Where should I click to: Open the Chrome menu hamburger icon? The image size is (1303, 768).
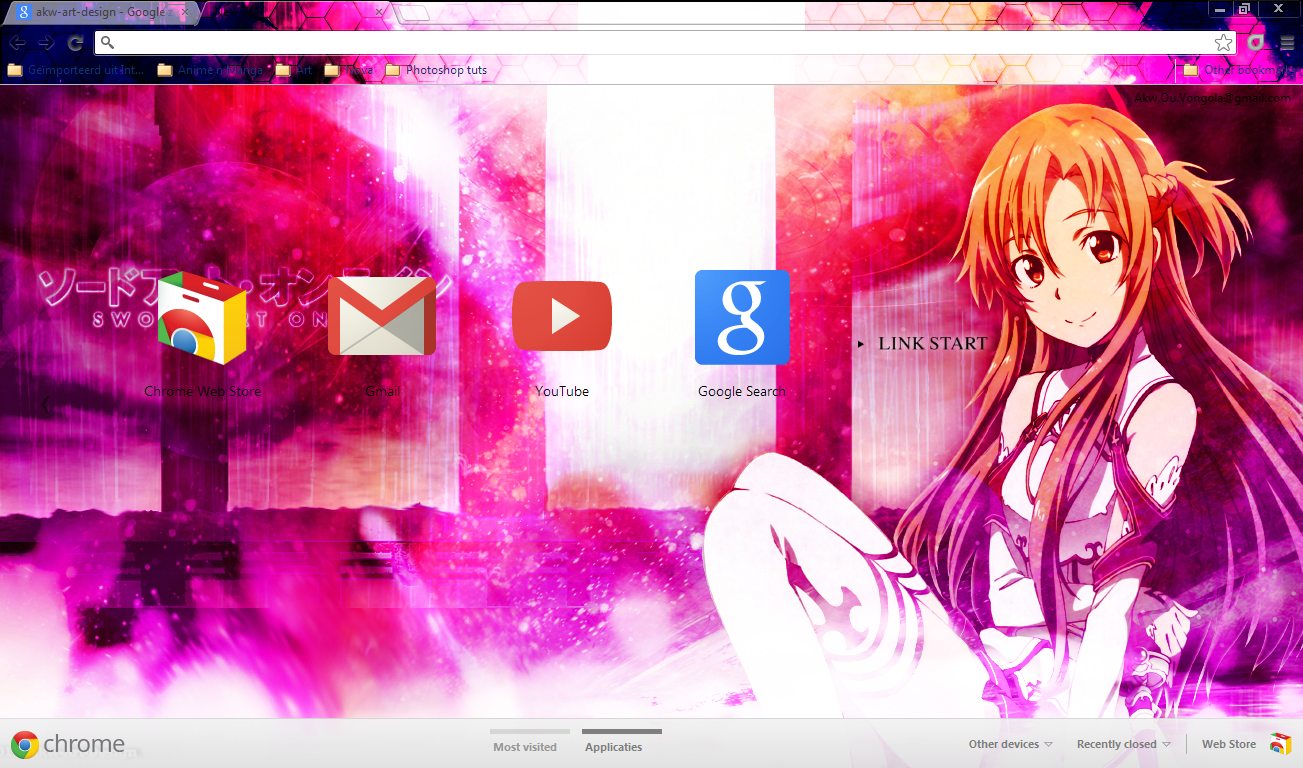[1287, 43]
